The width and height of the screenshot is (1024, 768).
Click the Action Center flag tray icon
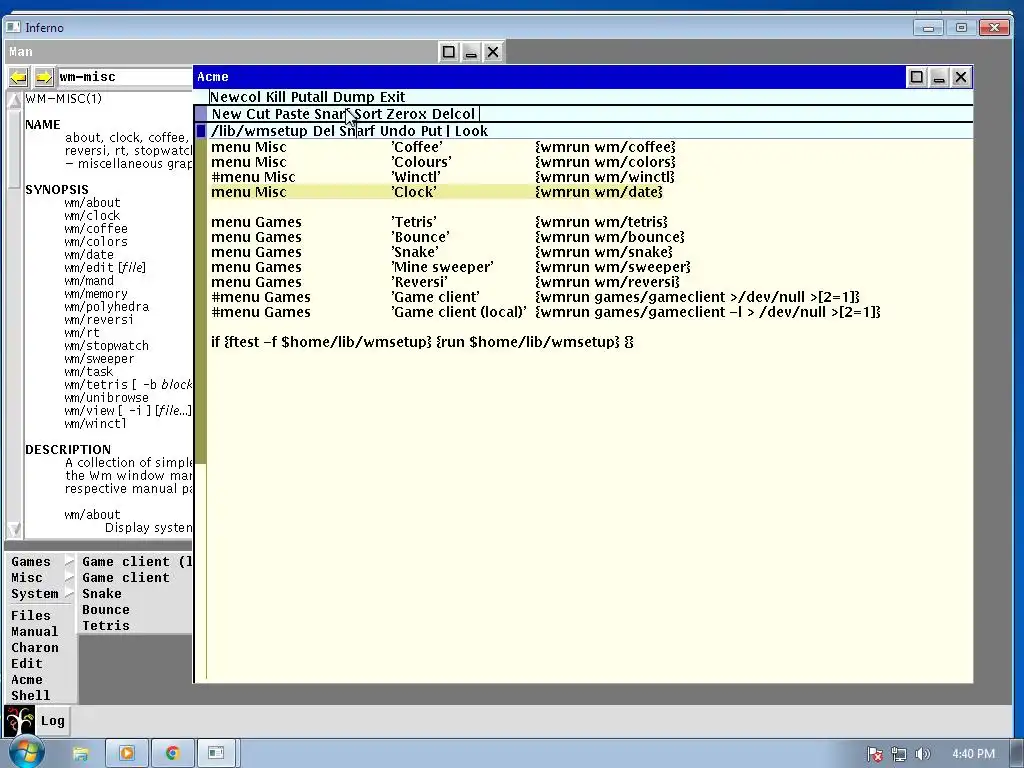875,754
